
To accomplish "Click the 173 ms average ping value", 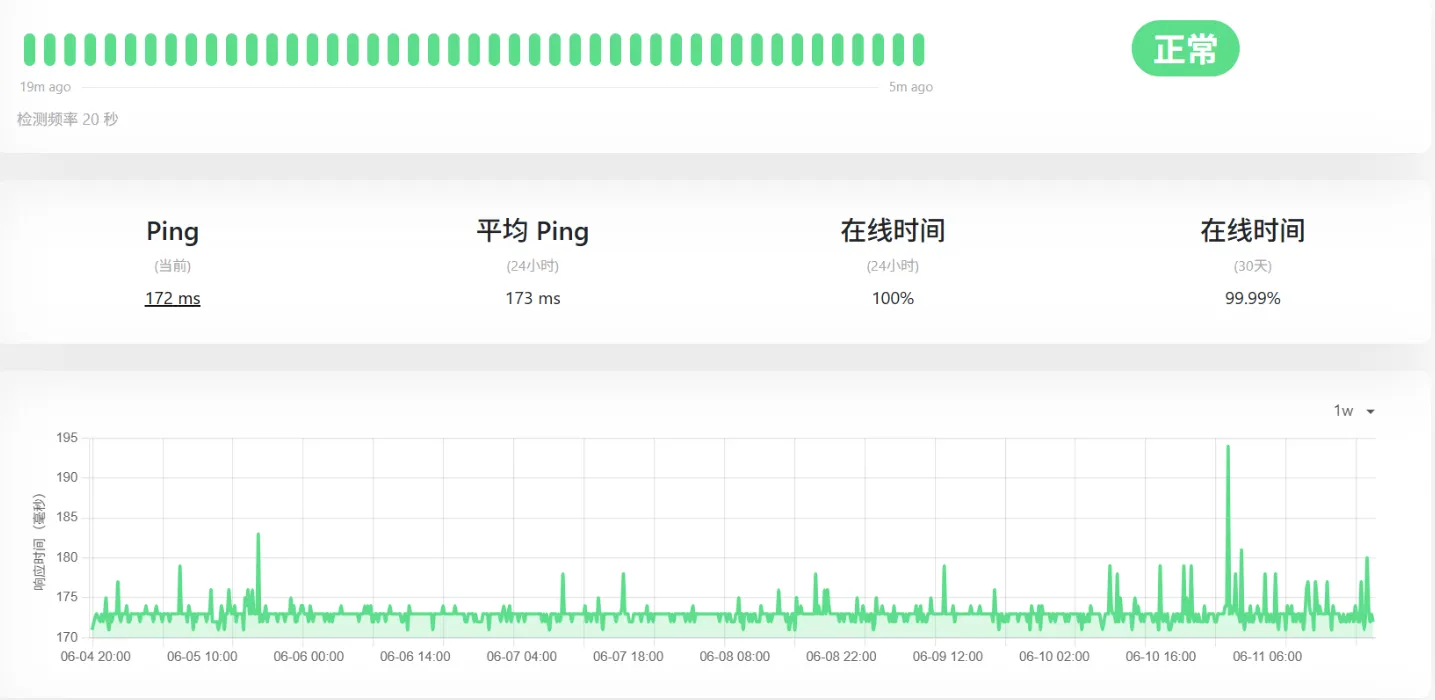I will coord(533,298).
